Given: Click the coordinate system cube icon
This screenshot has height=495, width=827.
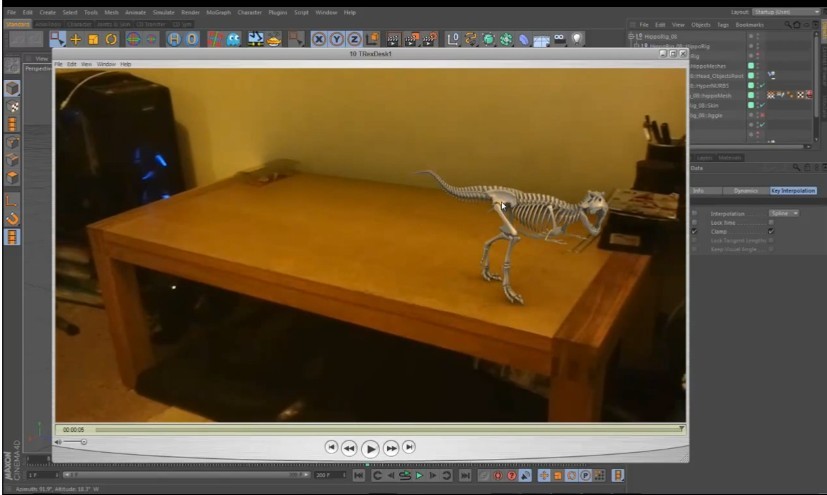Looking at the screenshot, I should point(373,39).
